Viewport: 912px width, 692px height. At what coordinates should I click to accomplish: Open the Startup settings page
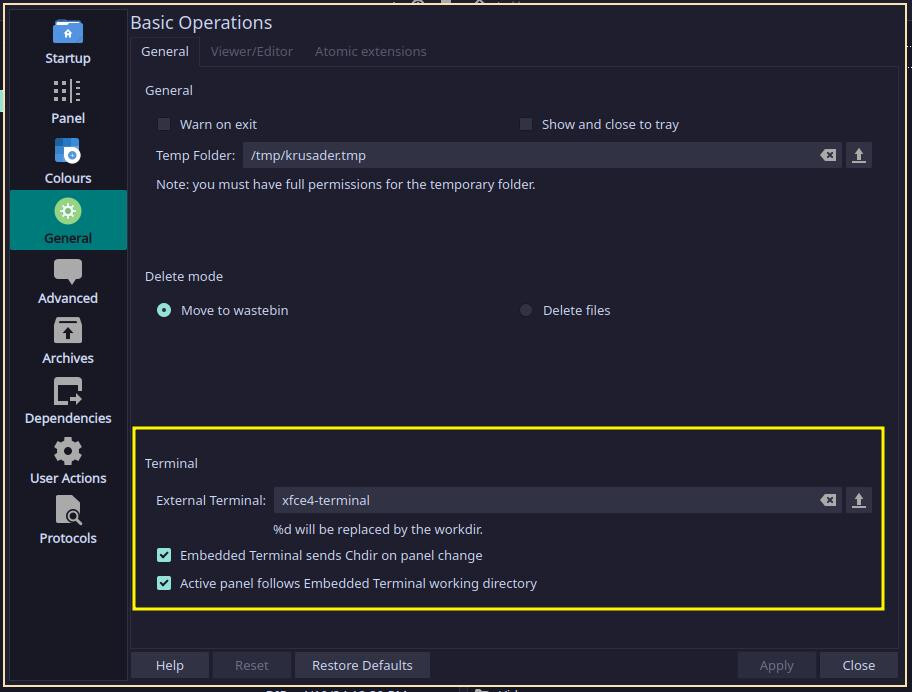pyautogui.click(x=68, y=42)
